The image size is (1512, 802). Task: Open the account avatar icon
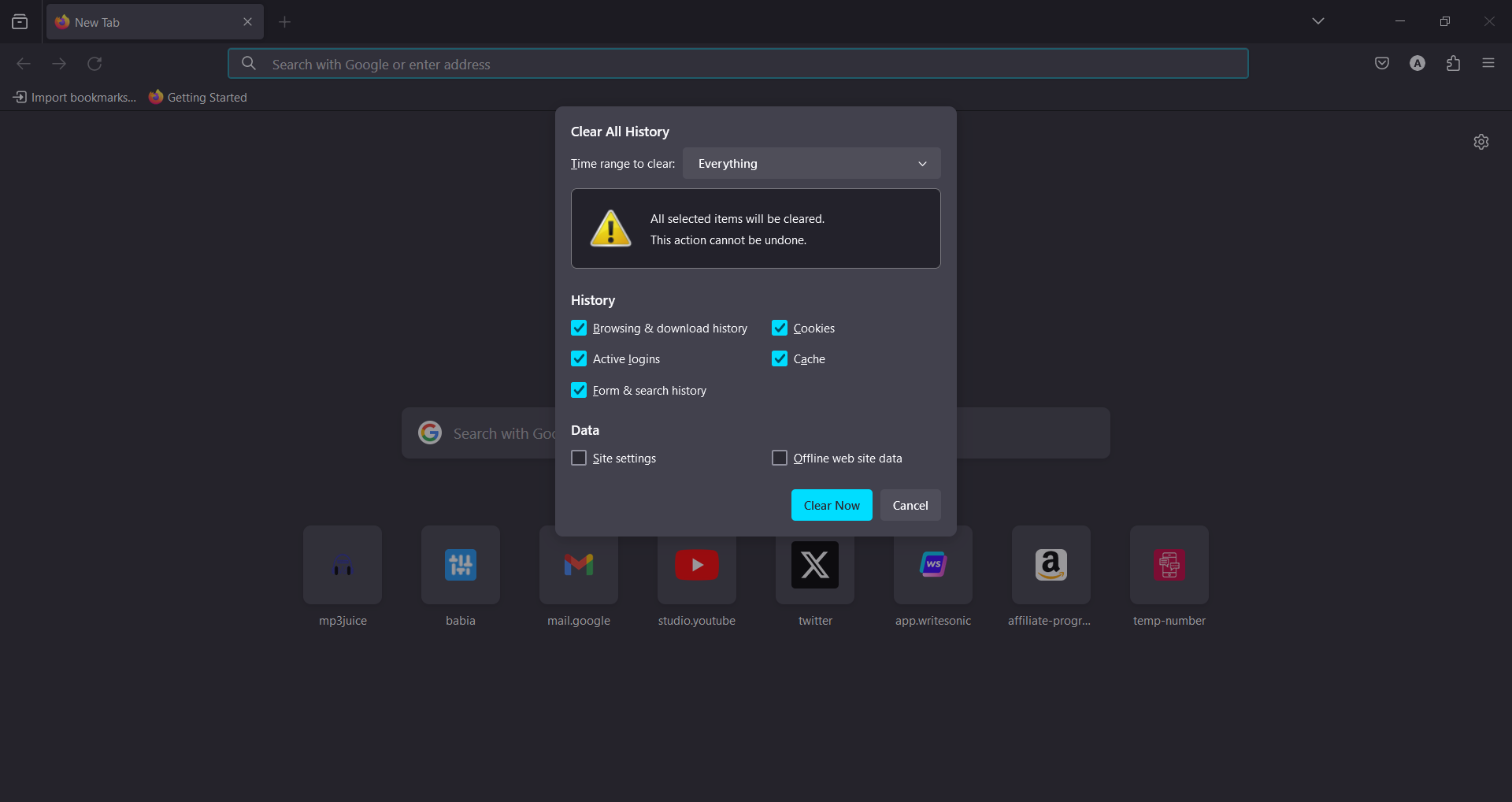pyautogui.click(x=1417, y=64)
